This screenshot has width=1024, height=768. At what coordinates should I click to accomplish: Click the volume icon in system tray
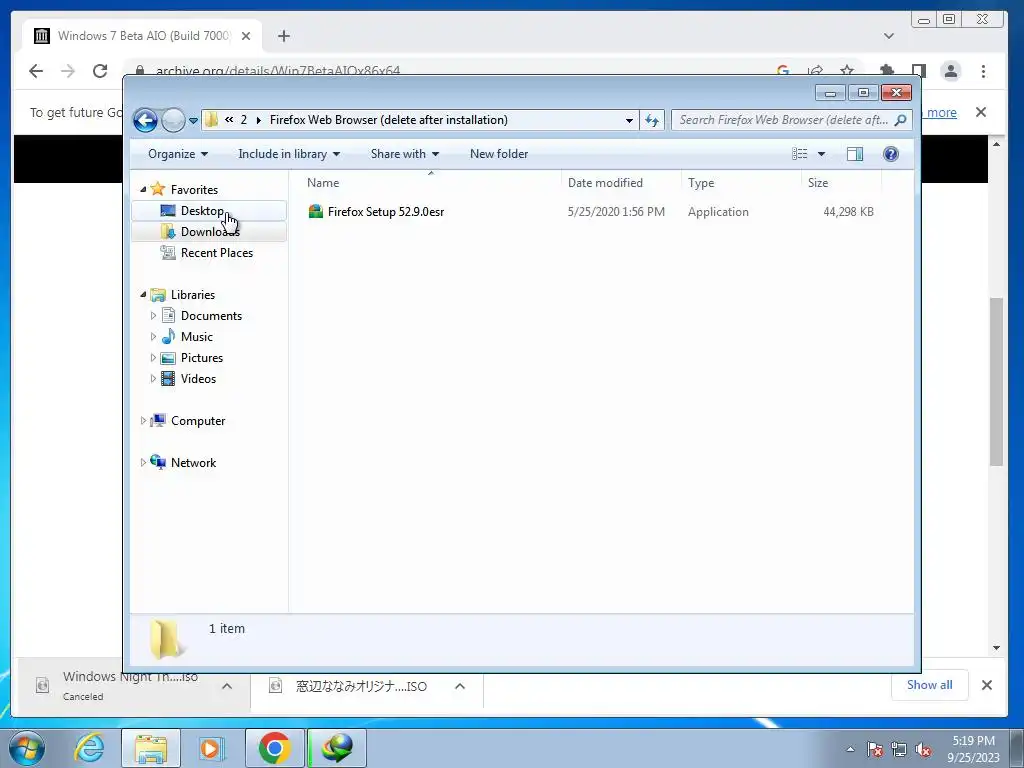click(x=923, y=750)
